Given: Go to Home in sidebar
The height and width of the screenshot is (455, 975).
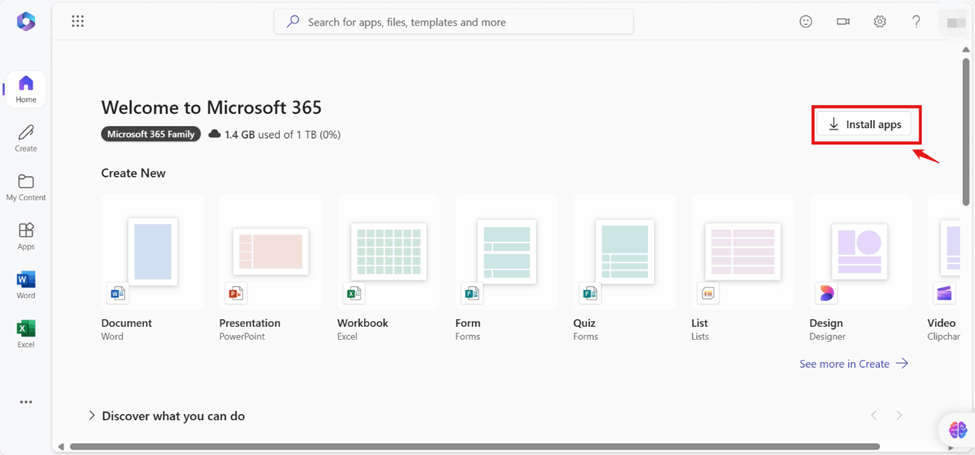Looking at the screenshot, I should [26, 90].
